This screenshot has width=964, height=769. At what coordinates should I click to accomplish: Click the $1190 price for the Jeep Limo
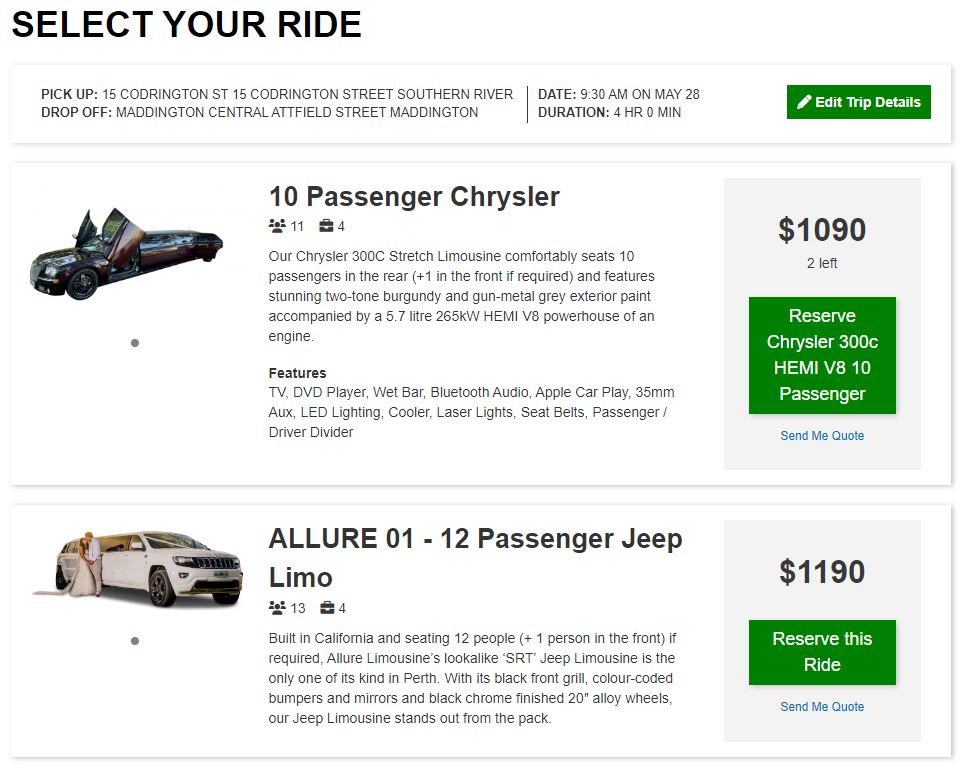coord(822,572)
